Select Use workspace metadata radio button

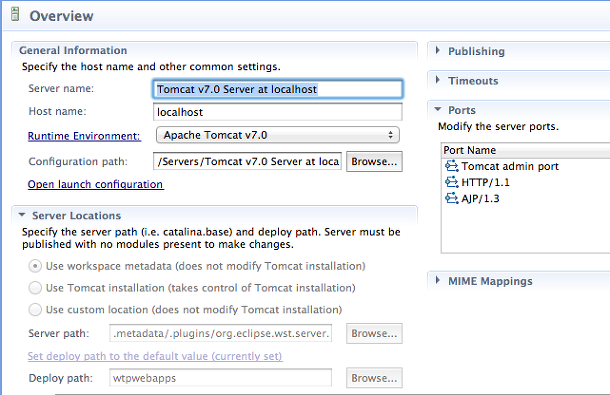pyautogui.click(x=35, y=266)
